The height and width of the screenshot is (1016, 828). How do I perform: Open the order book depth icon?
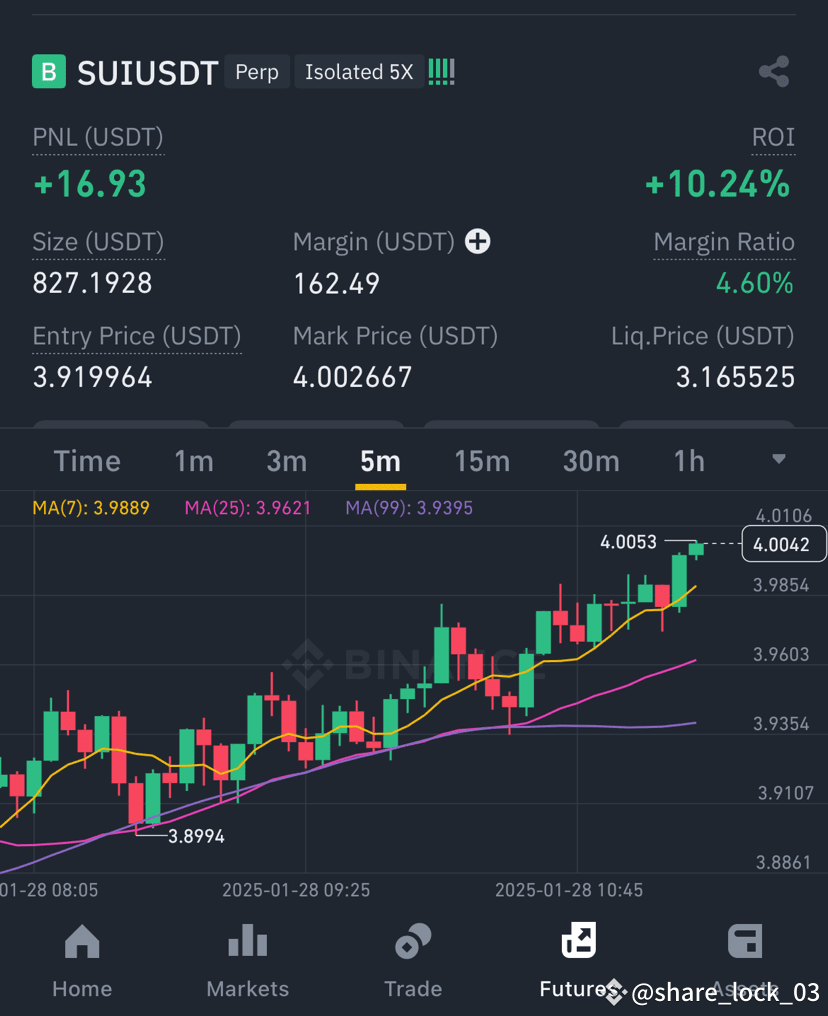pos(440,71)
